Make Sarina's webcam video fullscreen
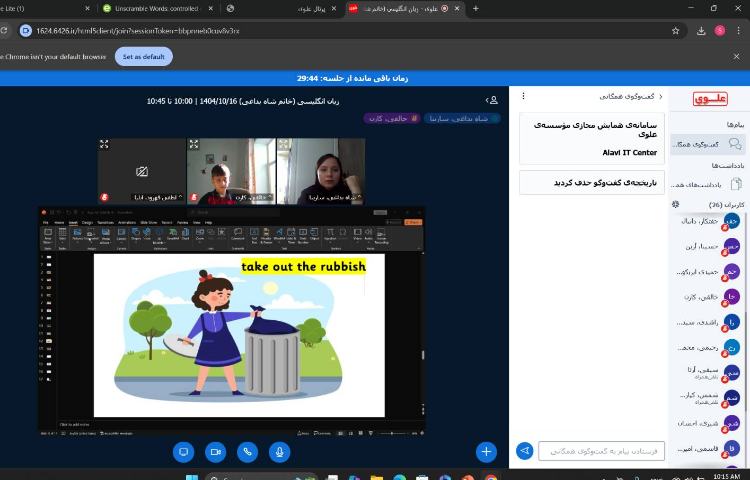Image resolution: width=750 pixels, height=480 pixels. coord(284,145)
